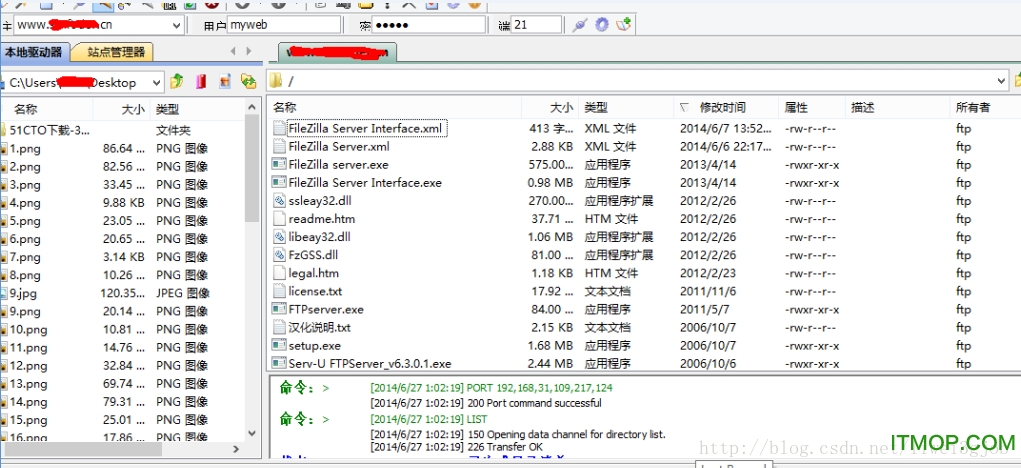Switch to the 站点管理器 tab
This screenshot has width=1021, height=468.
115,52
